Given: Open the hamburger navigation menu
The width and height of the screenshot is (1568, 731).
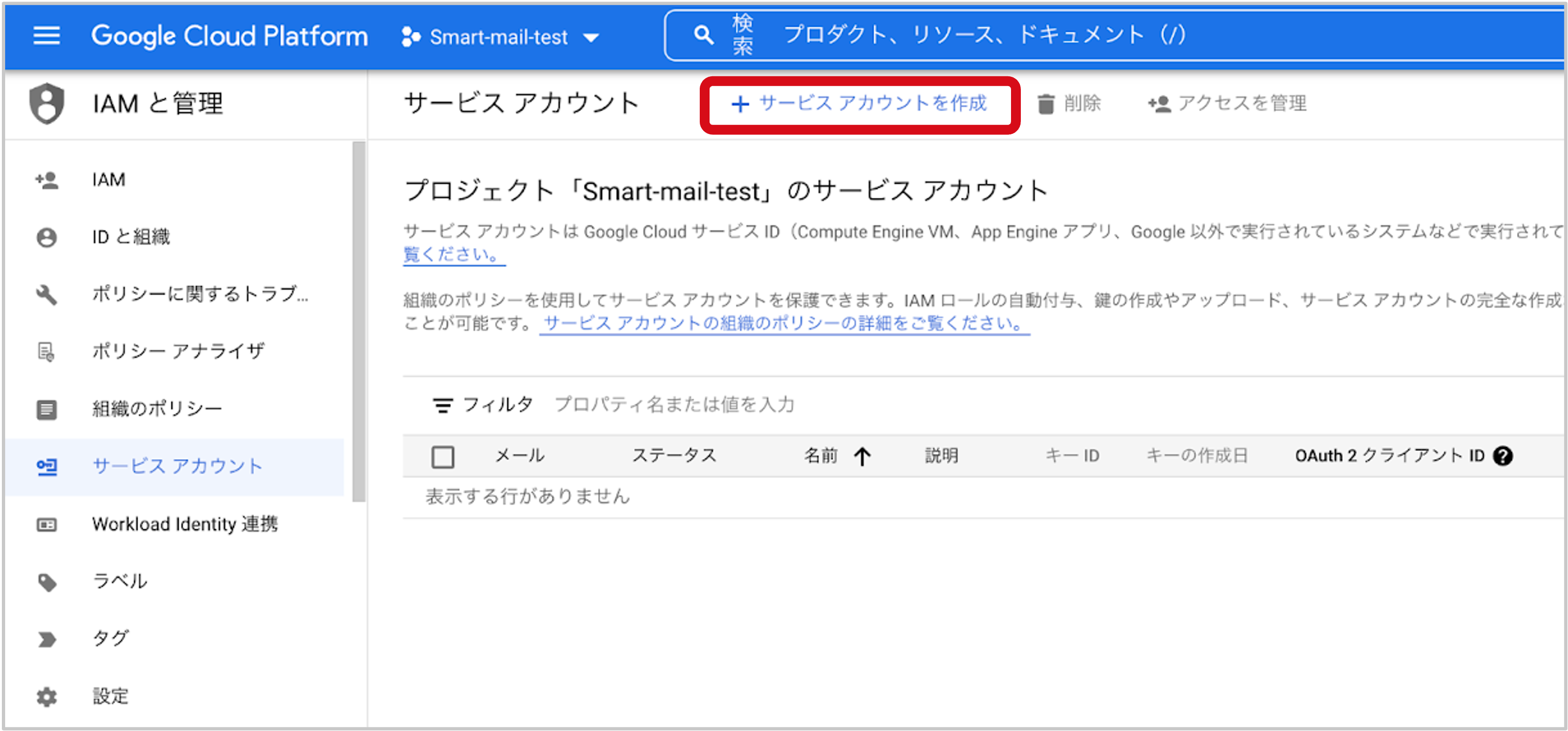Looking at the screenshot, I should [46, 36].
